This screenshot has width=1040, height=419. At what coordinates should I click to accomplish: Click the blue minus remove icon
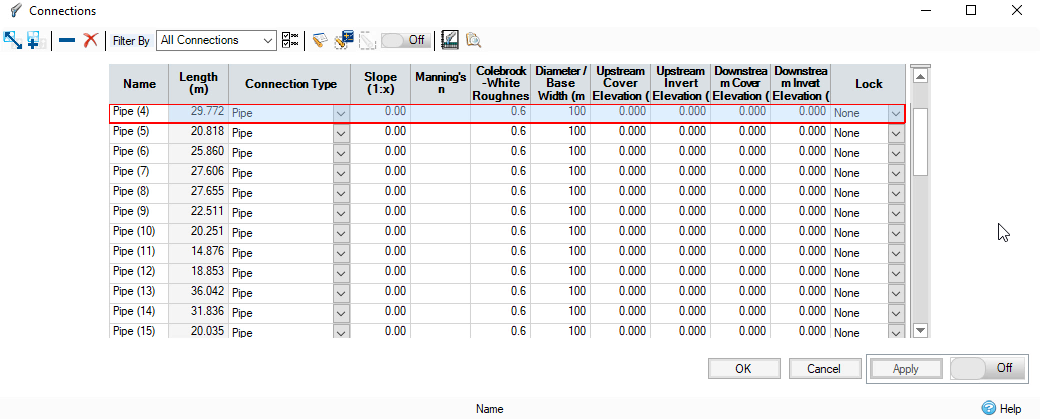click(x=67, y=40)
